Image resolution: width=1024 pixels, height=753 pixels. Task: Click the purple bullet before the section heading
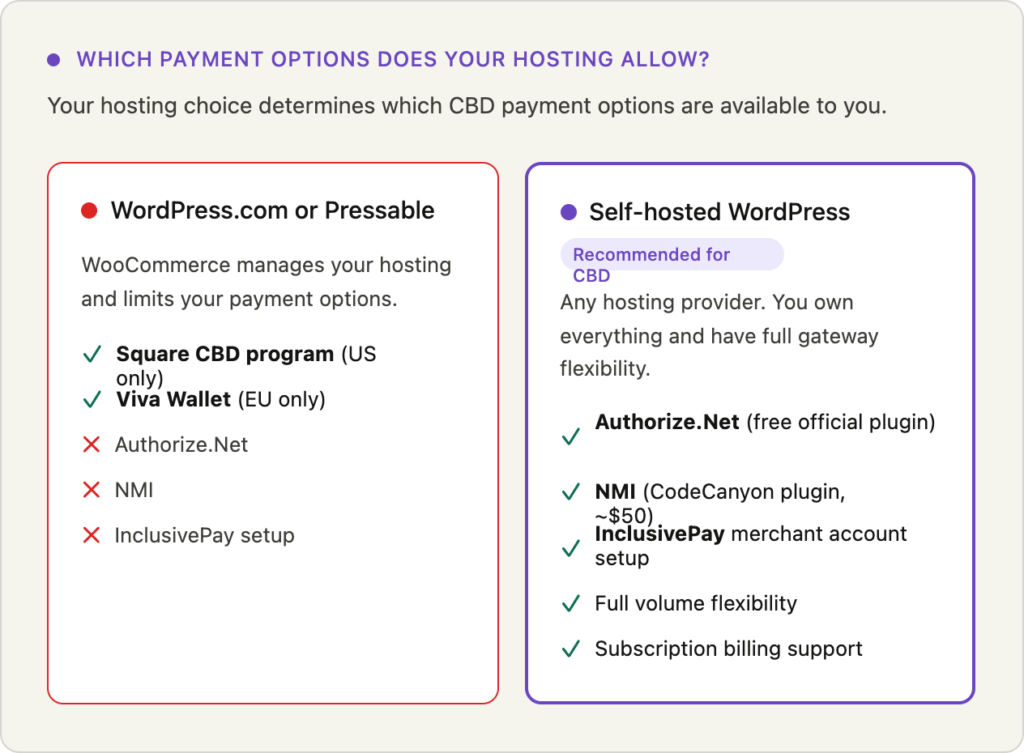54,60
